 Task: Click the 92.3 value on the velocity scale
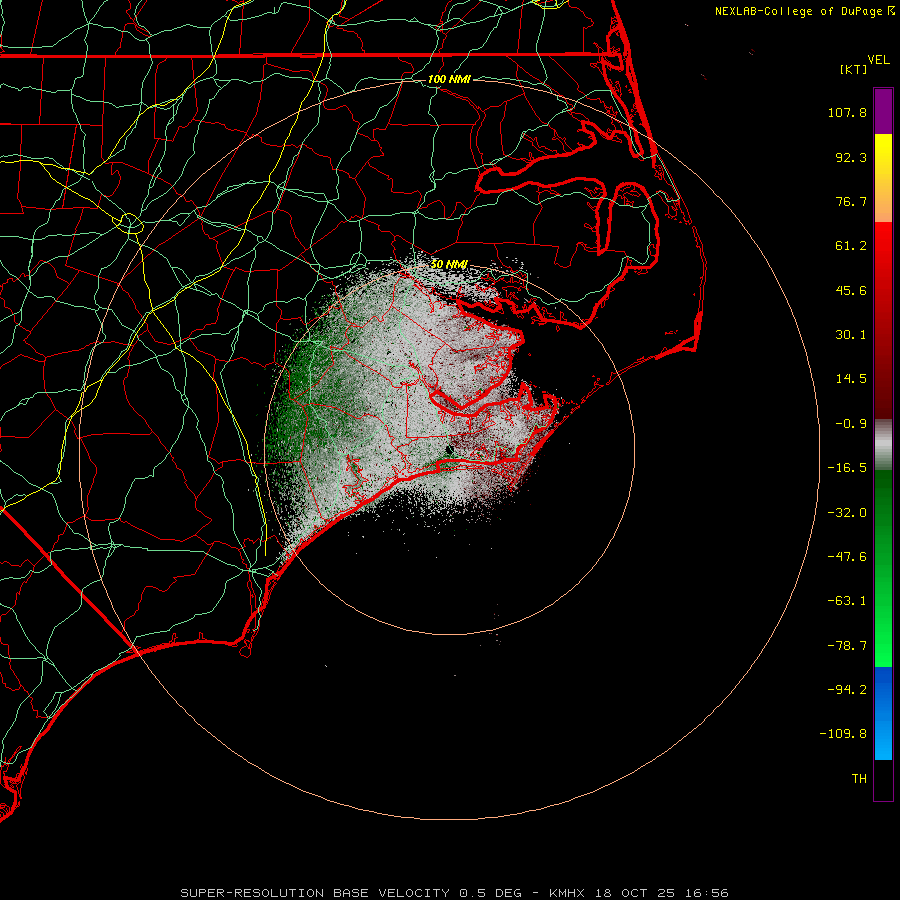(851, 157)
